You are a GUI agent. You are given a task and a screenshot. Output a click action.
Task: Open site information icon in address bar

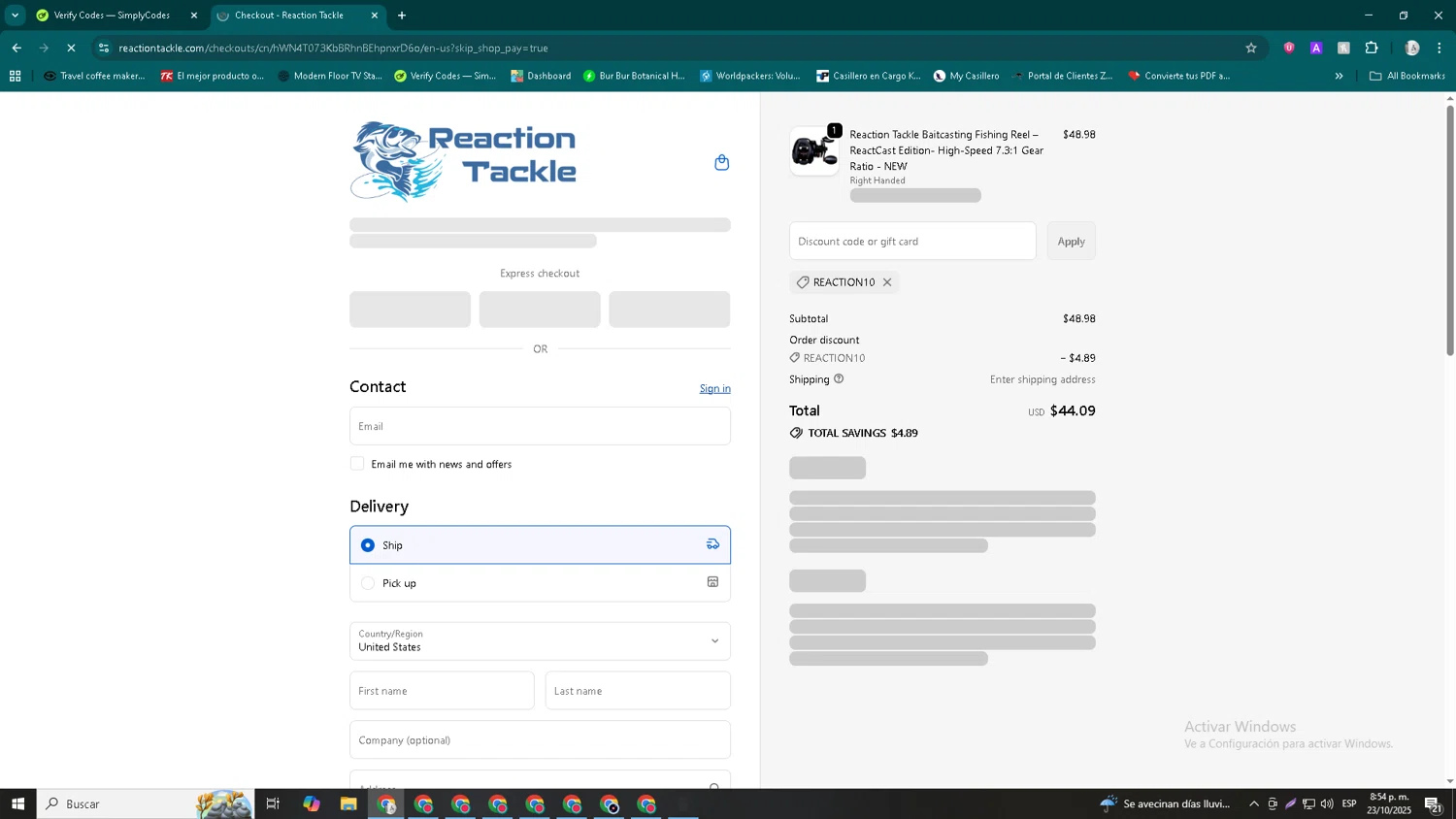coord(104,48)
